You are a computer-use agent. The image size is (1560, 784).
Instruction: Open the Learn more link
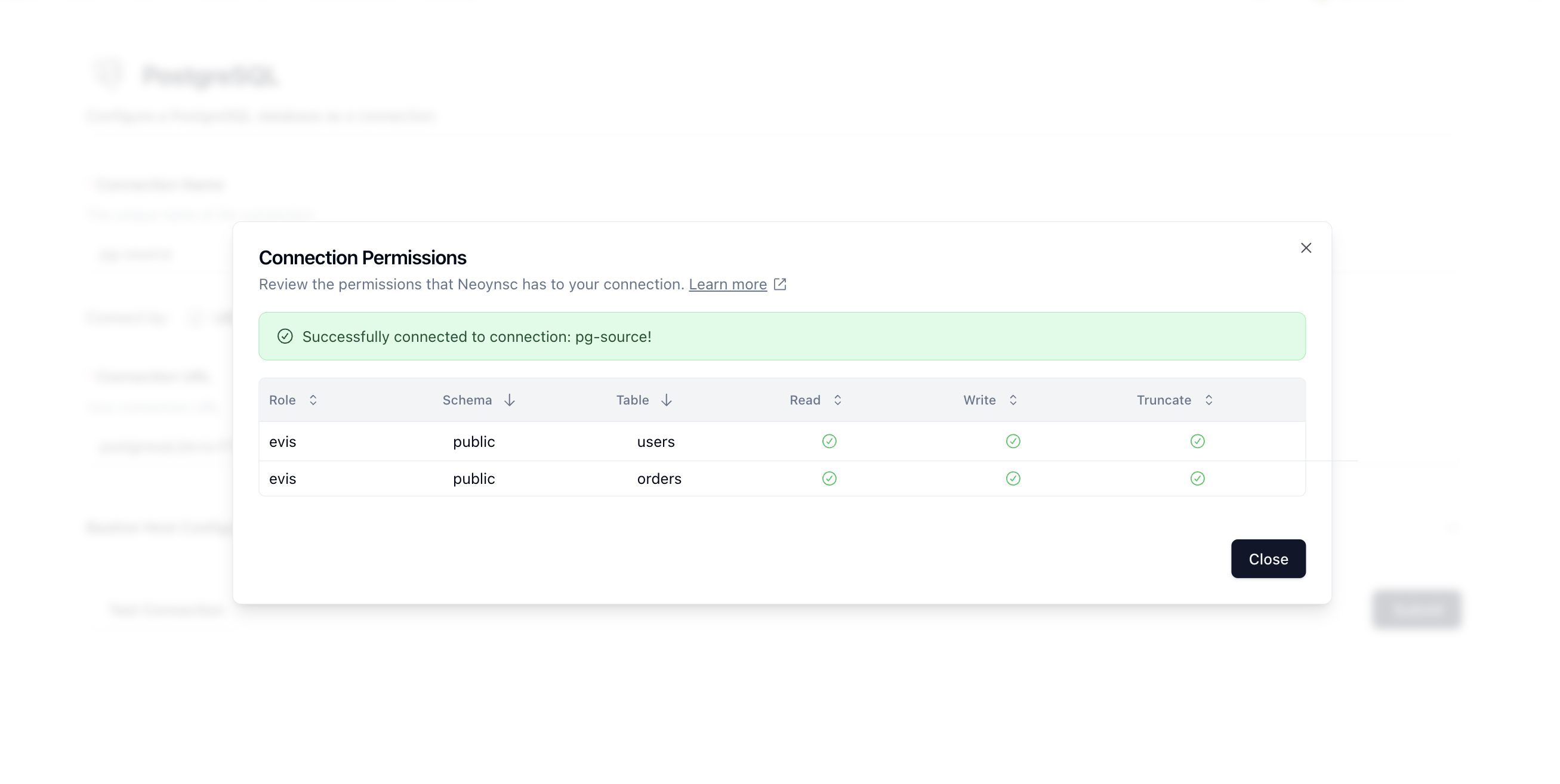pos(727,285)
